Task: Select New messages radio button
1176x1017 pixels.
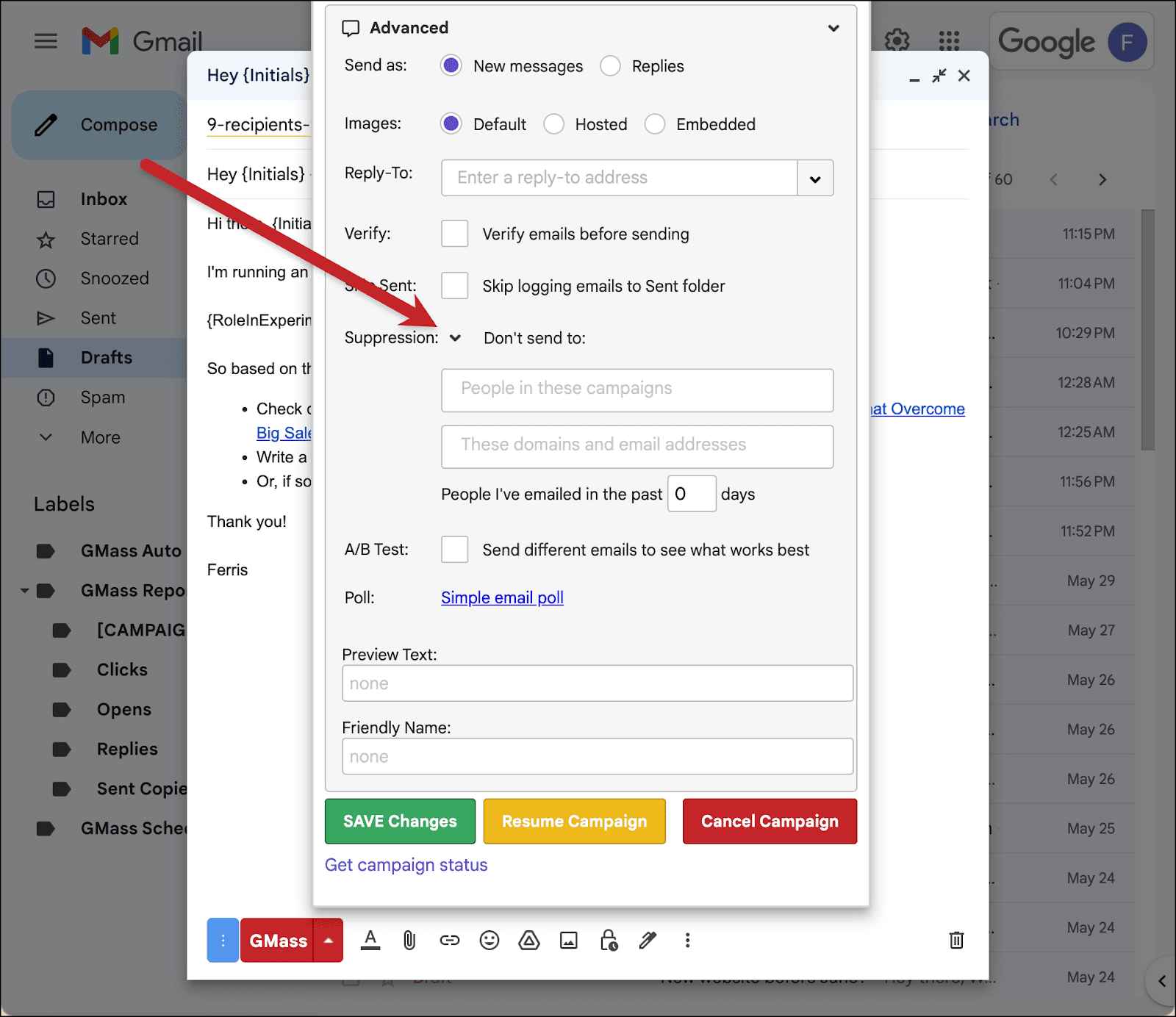Action: pos(451,65)
